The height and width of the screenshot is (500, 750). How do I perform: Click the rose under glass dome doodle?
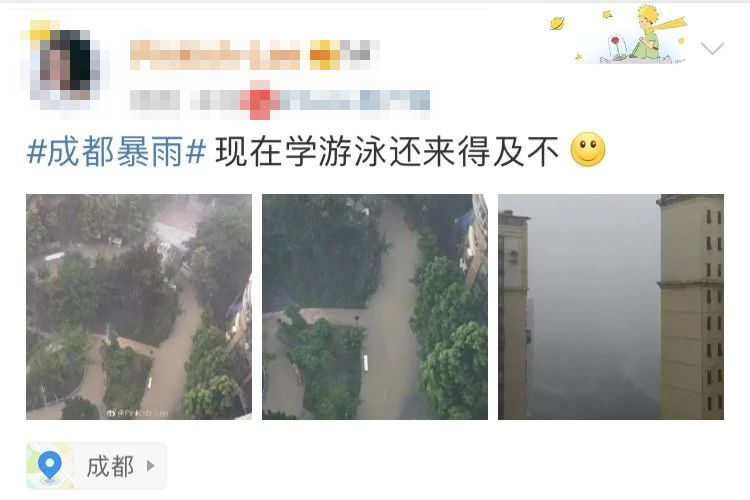[x=616, y=48]
